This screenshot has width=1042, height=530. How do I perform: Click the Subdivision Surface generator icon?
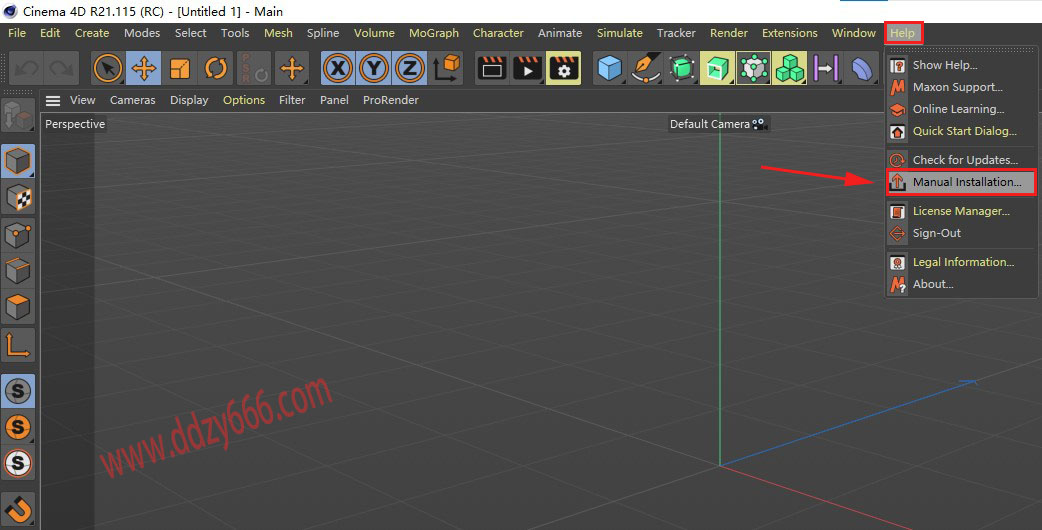pos(681,68)
